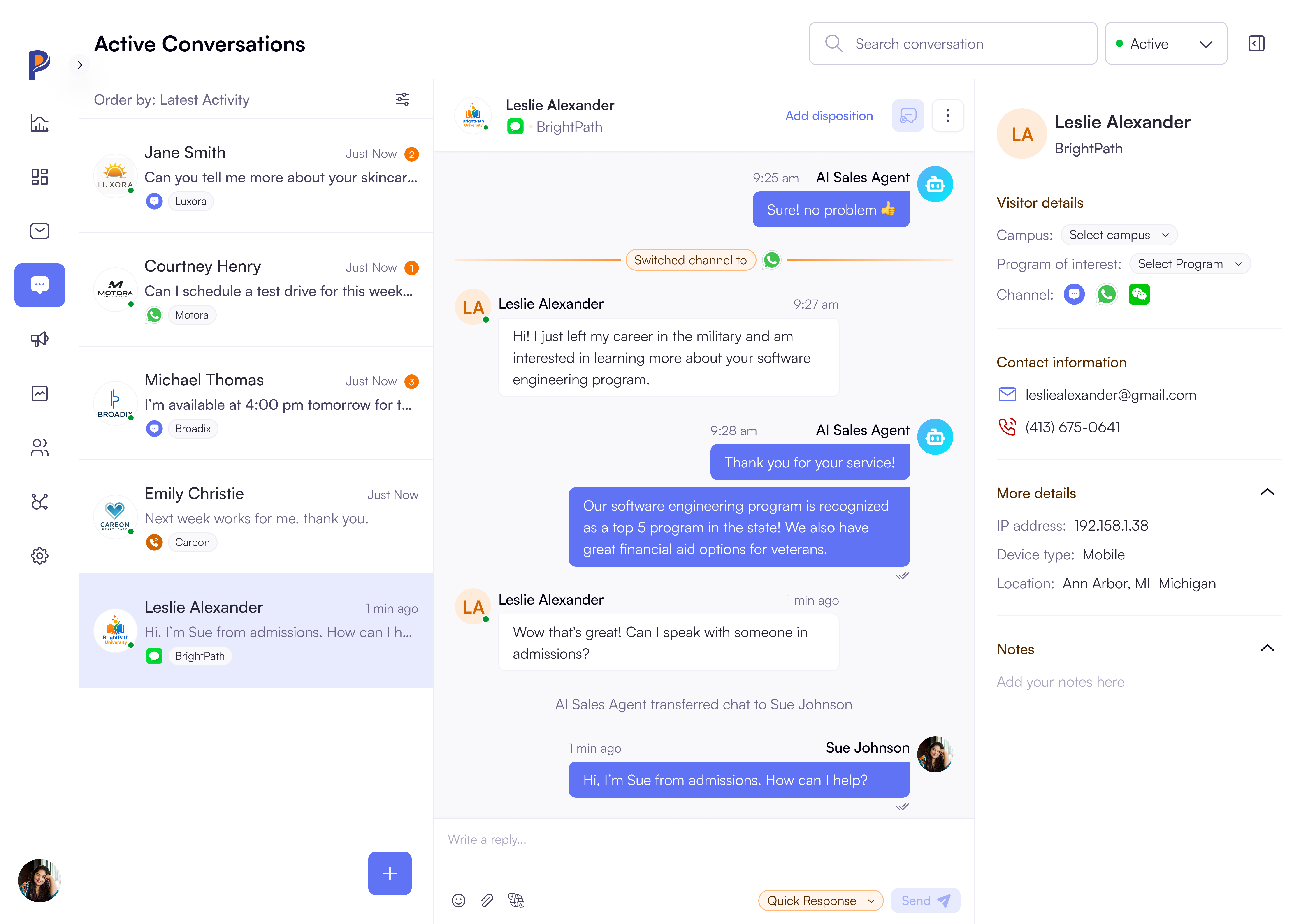Open the Select campus dropdown
Viewport: 1300px width, 924px height.
coord(1119,235)
